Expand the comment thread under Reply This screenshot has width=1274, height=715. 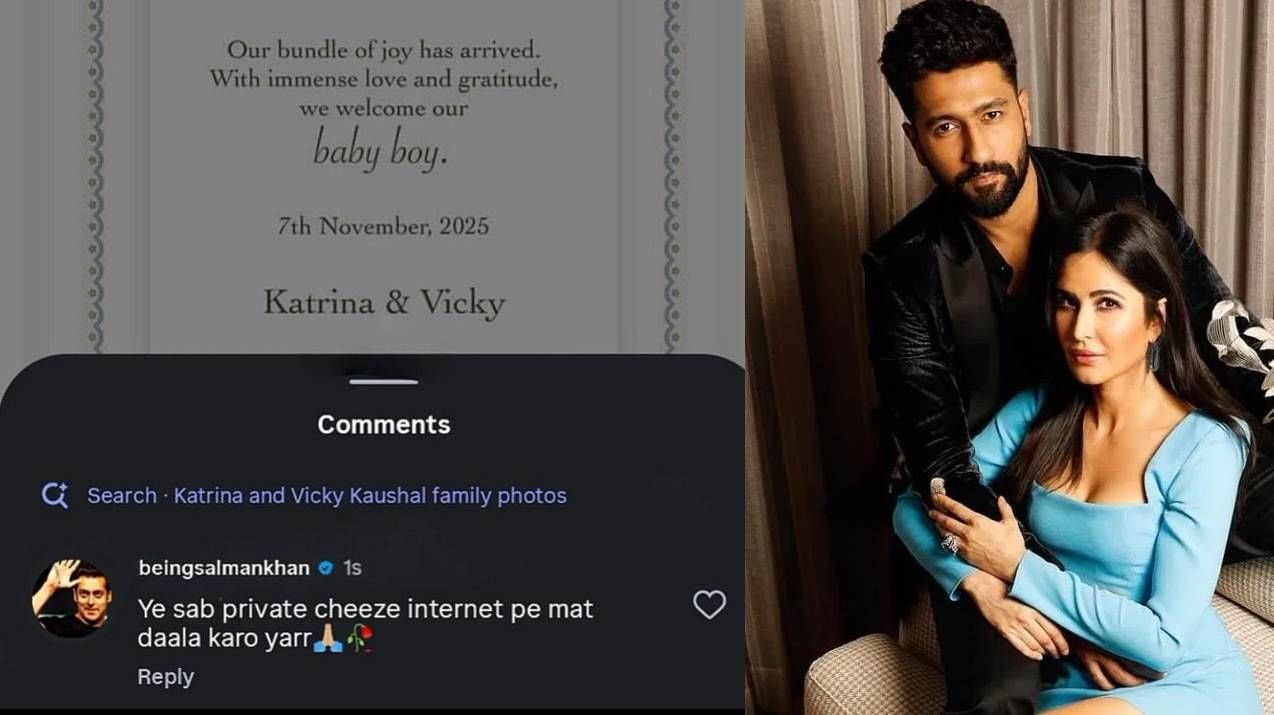click(x=164, y=678)
